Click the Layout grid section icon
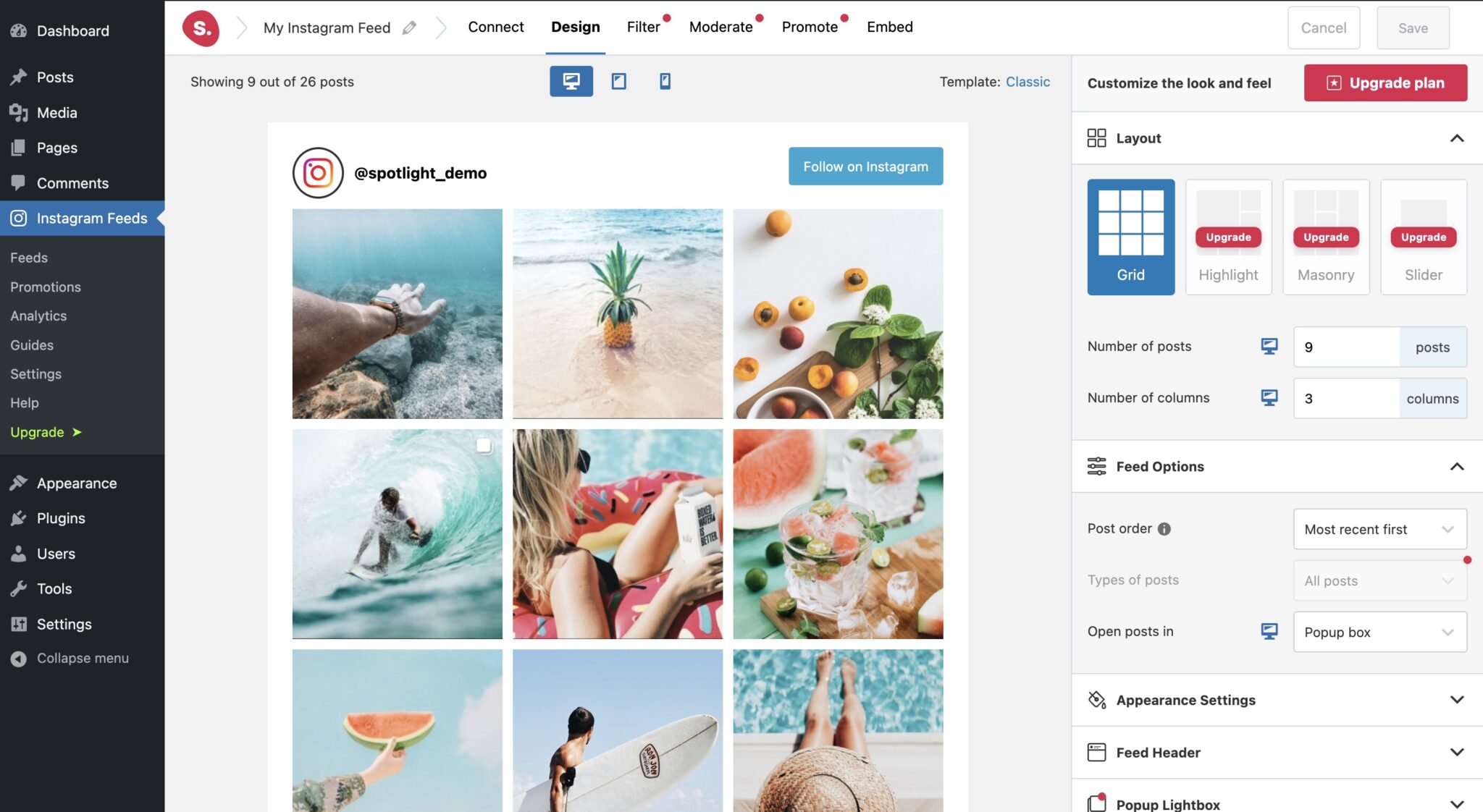This screenshot has width=1483, height=812. (1096, 138)
